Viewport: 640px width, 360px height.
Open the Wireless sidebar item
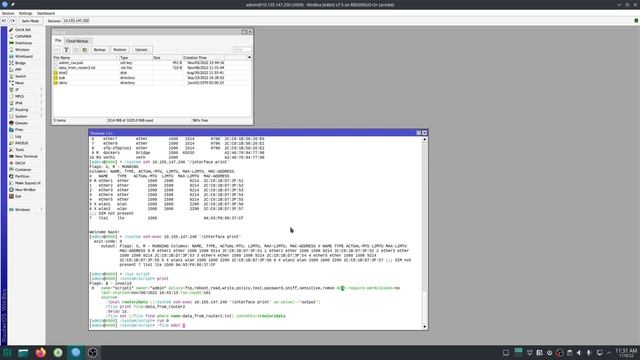22,50
